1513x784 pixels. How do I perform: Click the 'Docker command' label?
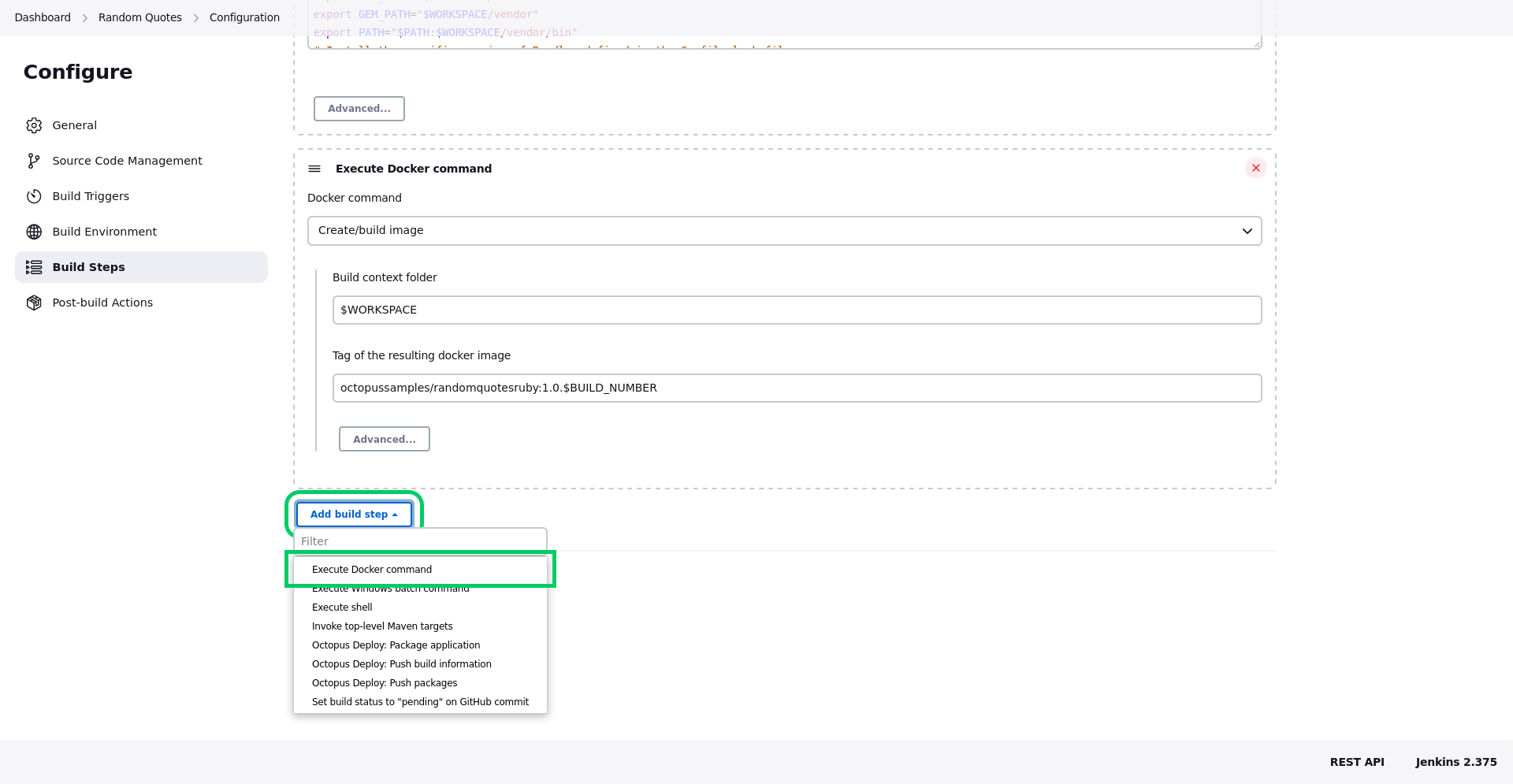[355, 198]
